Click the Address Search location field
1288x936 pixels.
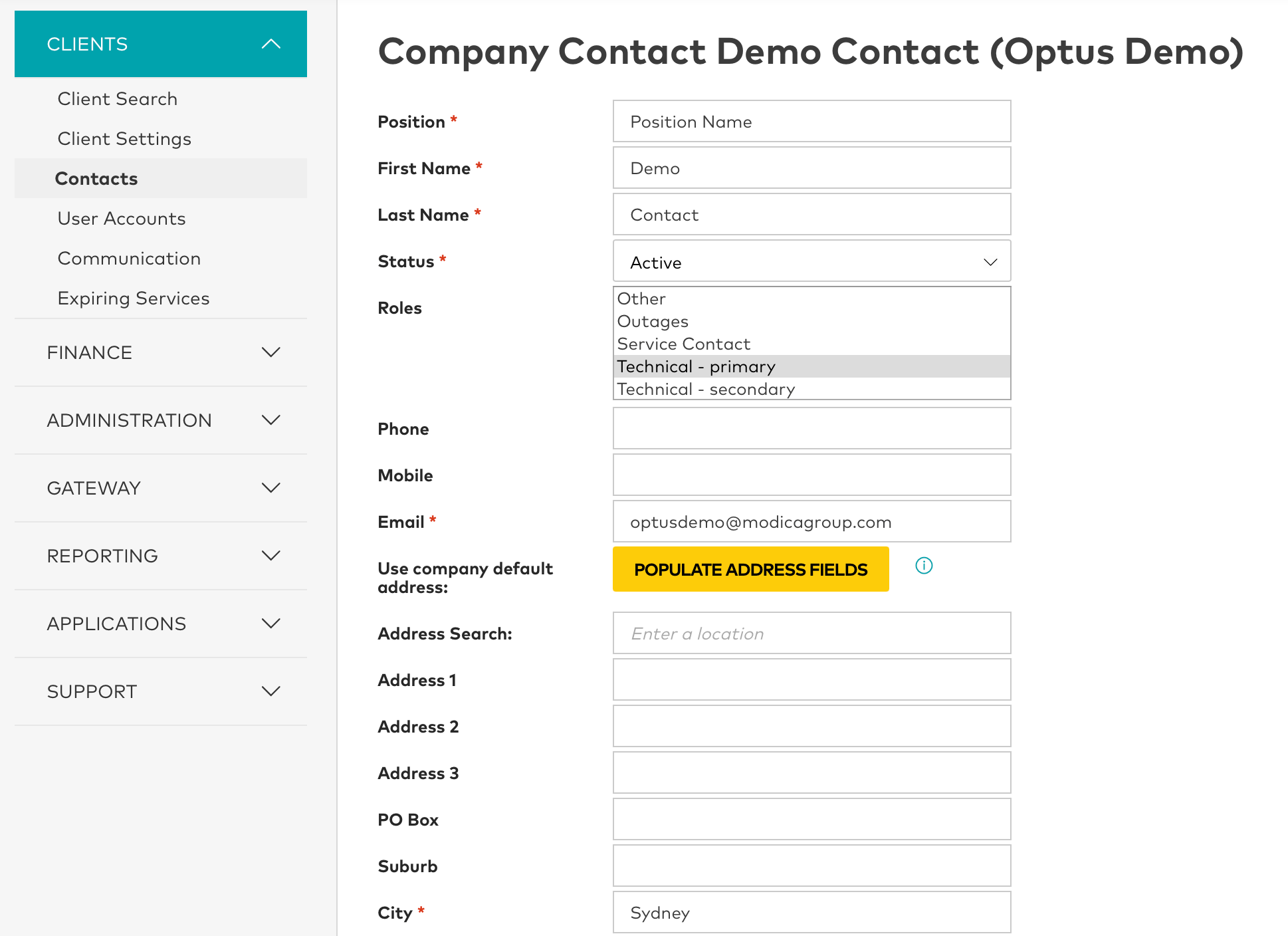[811, 634]
